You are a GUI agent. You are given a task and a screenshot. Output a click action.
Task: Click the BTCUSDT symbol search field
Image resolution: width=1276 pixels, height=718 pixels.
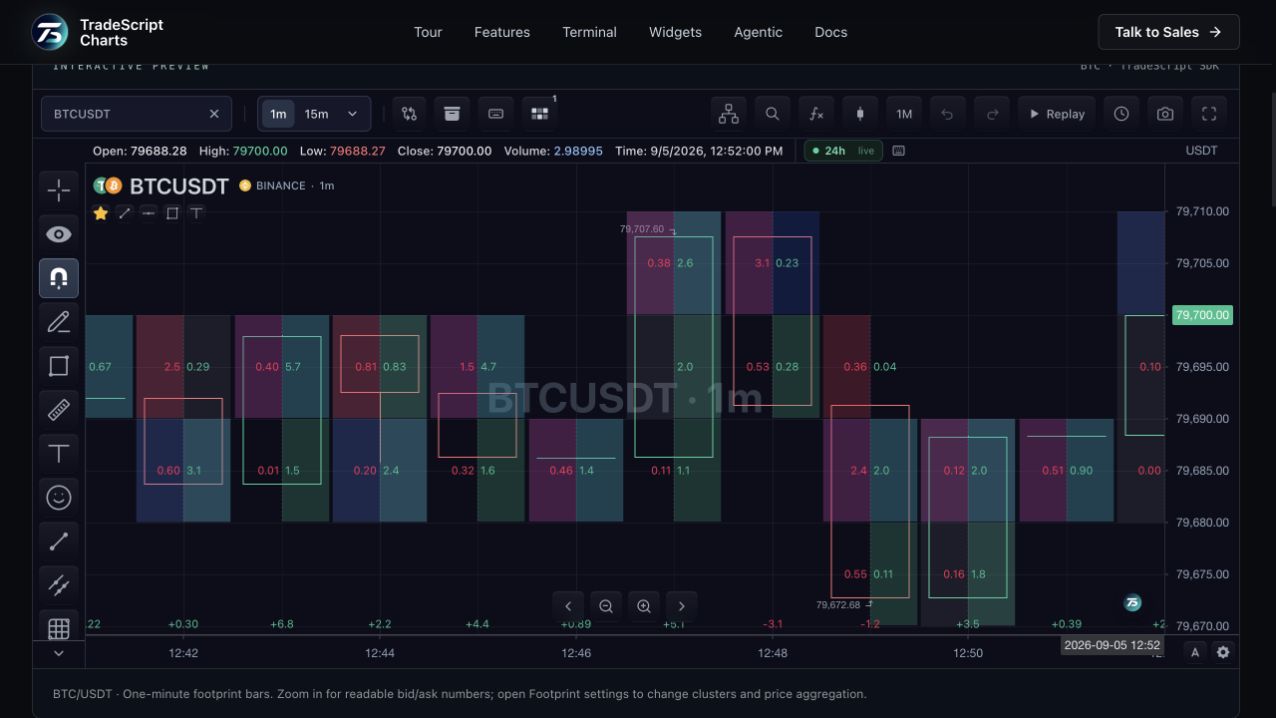[x=136, y=114]
